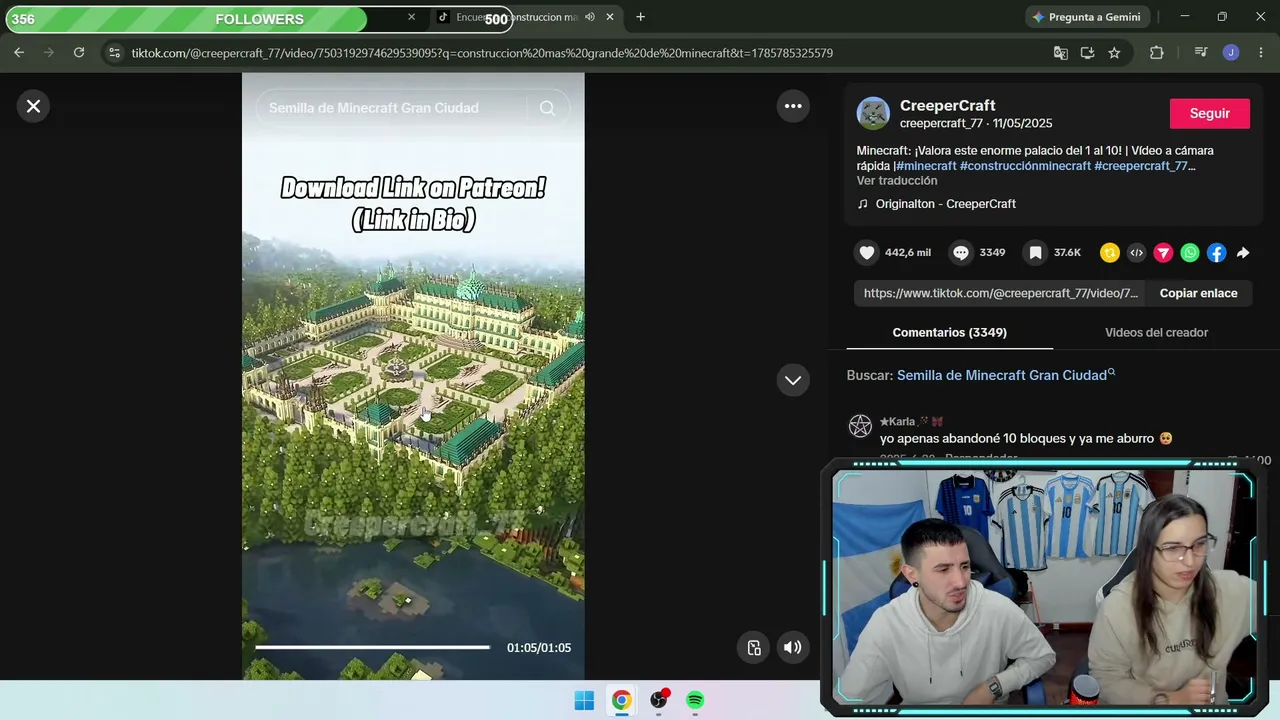Repost the video with the yellow icon
Image resolution: width=1280 pixels, height=720 pixels.
(x=1109, y=253)
